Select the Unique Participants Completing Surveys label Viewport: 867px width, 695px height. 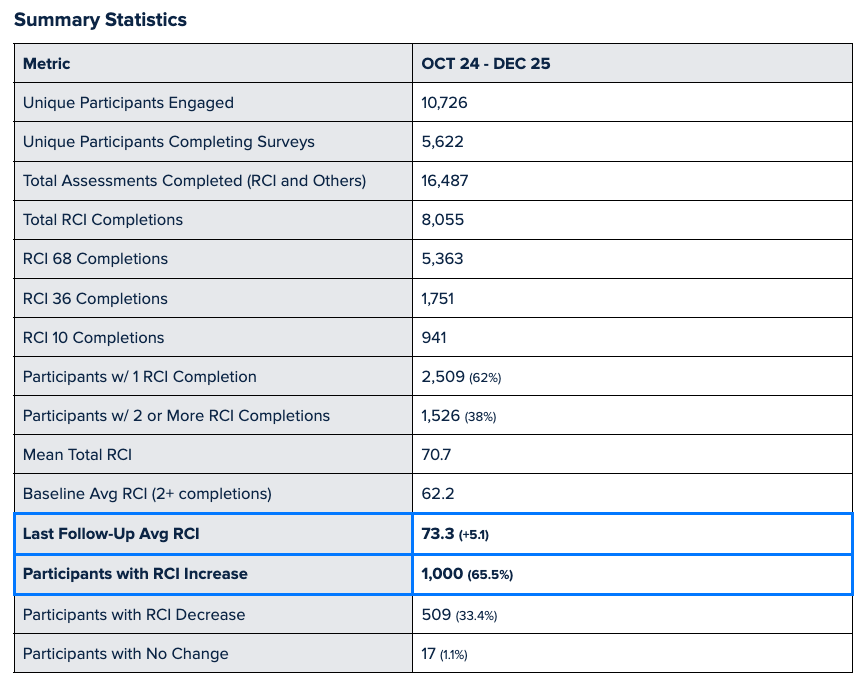click(168, 142)
